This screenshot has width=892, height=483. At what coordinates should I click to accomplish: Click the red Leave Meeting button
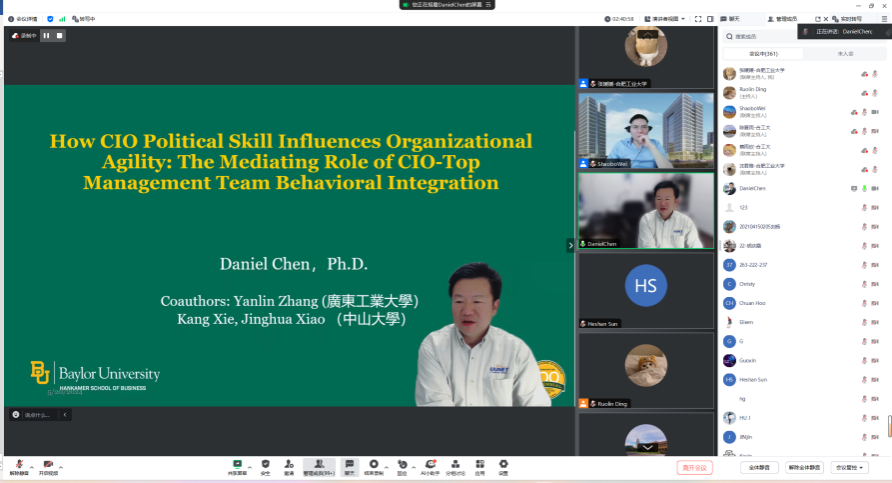pyautogui.click(x=694, y=467)
